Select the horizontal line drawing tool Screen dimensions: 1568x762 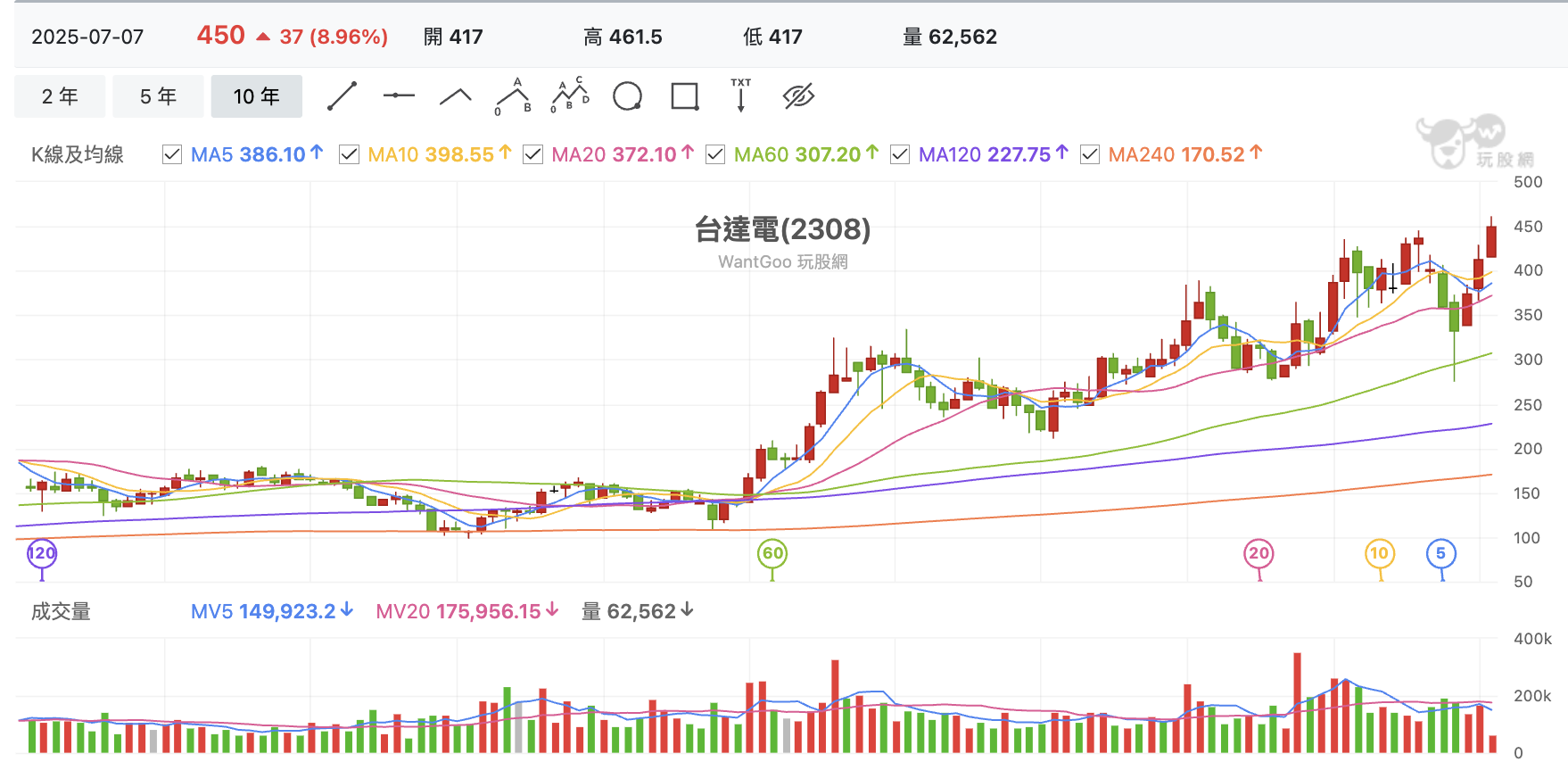399,96
